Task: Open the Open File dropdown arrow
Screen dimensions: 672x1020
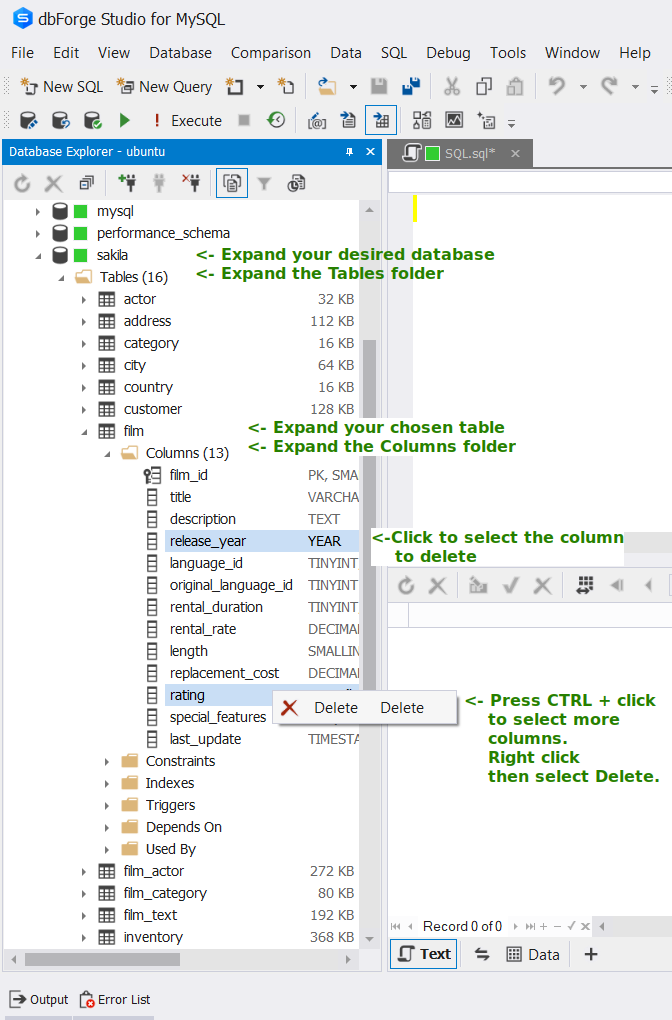Action: [353, 87]
